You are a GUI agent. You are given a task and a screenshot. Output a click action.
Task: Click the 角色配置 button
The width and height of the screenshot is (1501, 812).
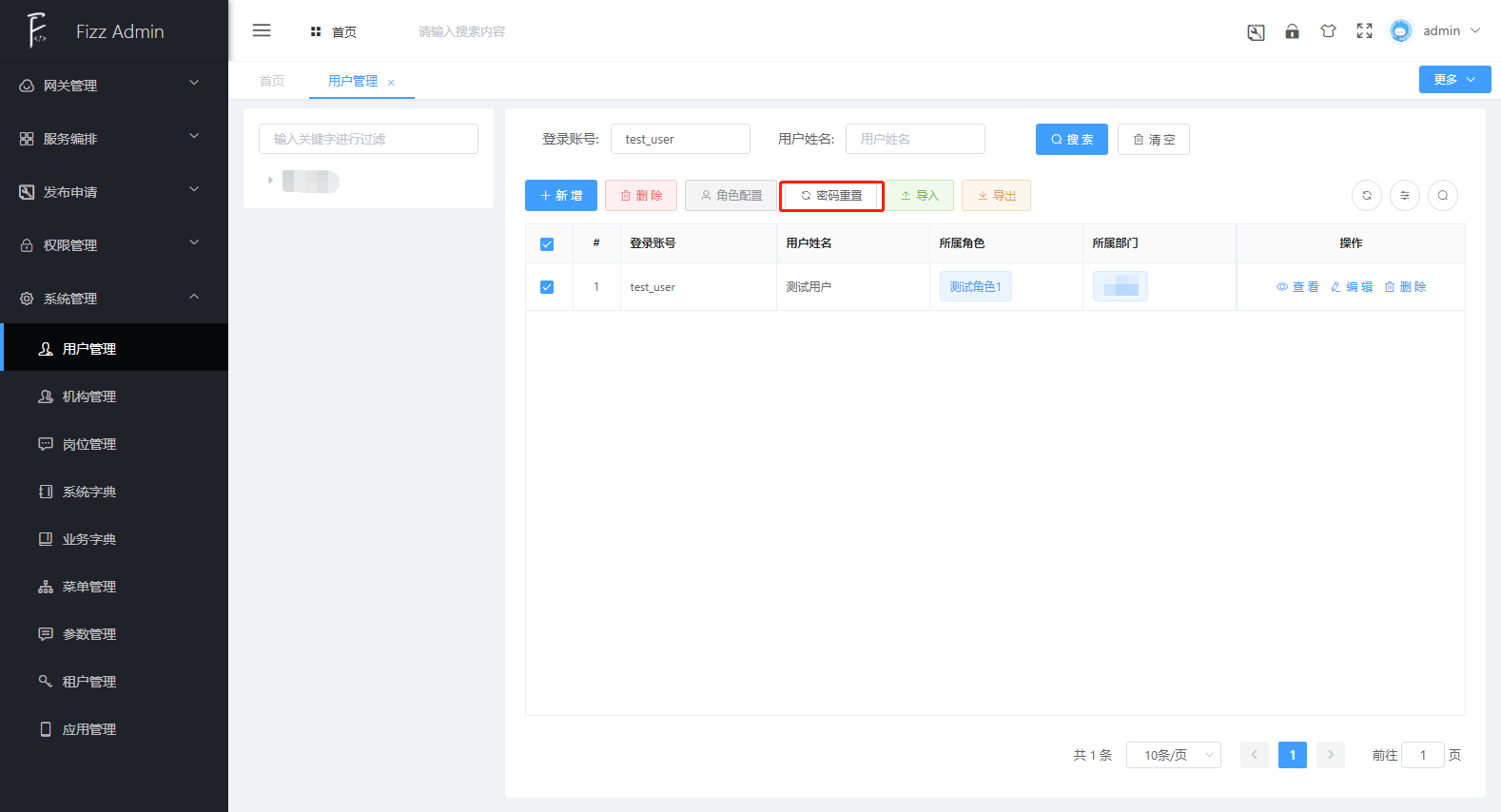(x=731, y=195)
